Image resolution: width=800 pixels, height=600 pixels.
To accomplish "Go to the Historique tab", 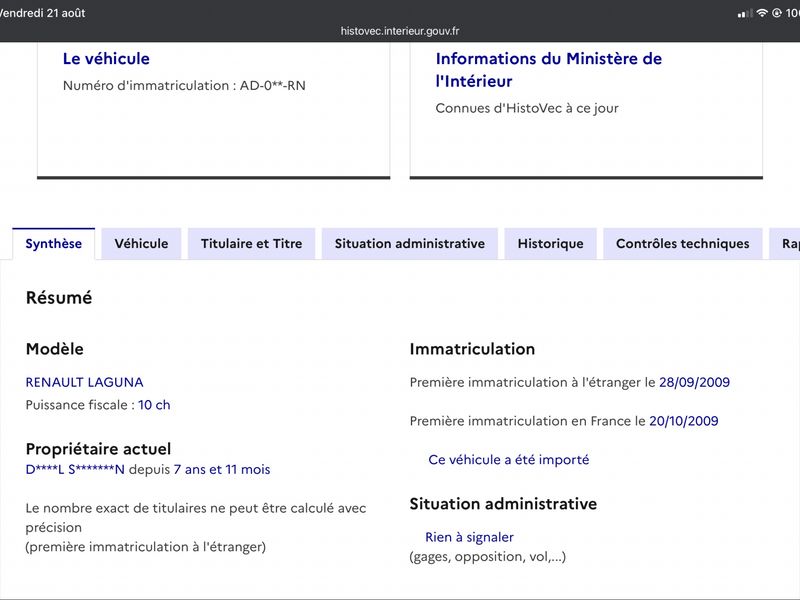I will pos(551,244).
